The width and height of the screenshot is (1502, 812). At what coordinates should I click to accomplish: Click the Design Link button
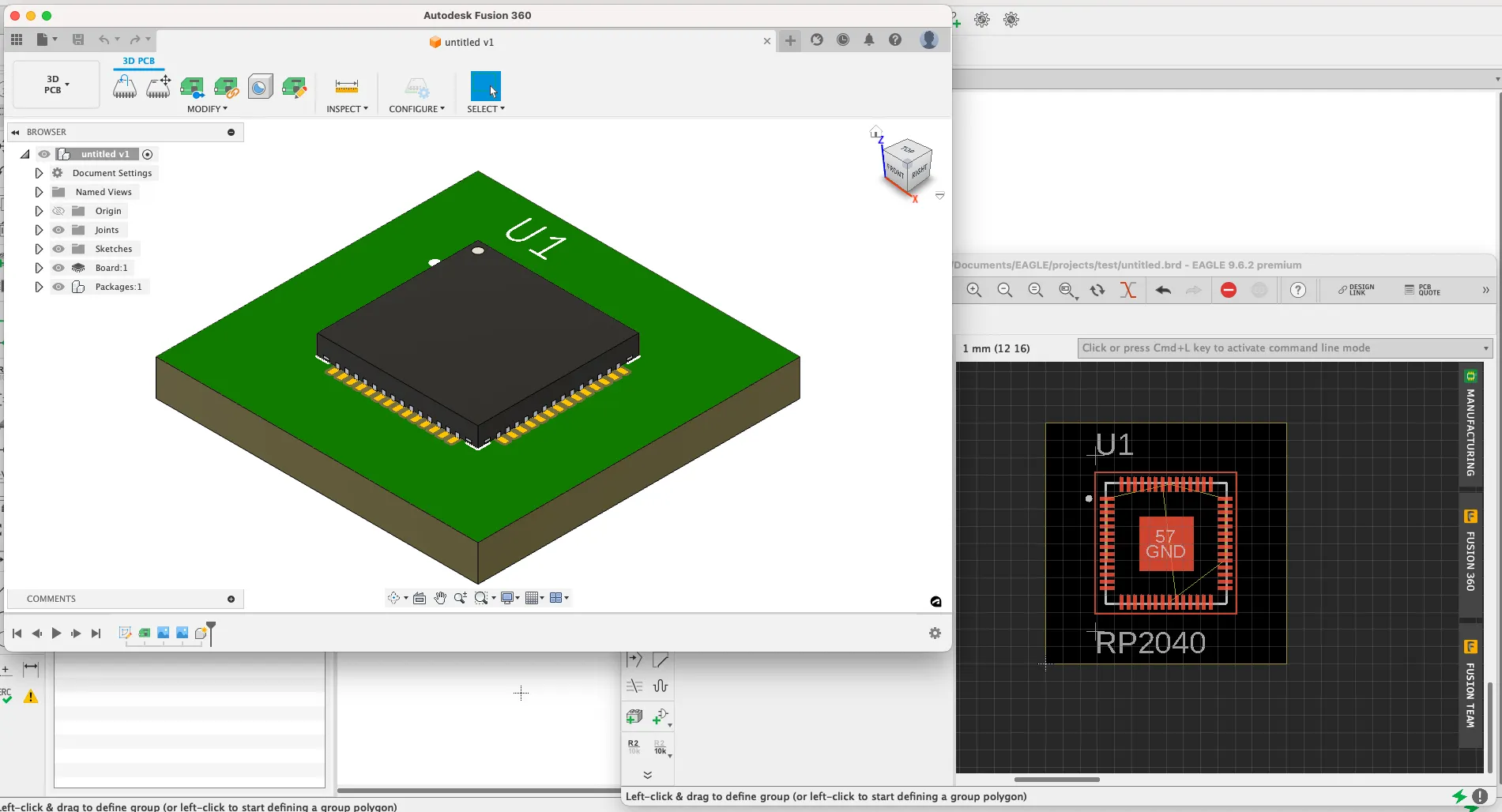[x=1356, y=291]
